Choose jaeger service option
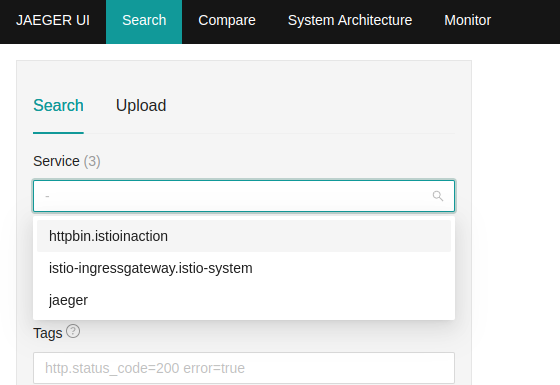 coord(244,300)
